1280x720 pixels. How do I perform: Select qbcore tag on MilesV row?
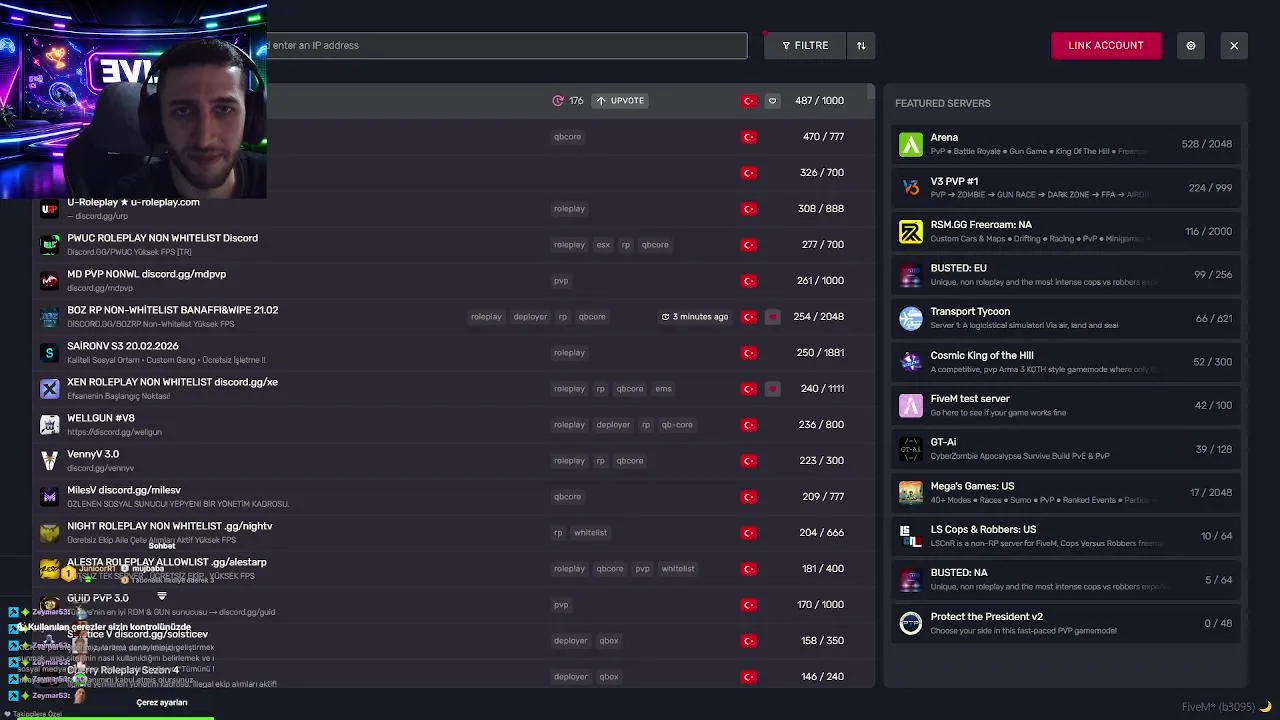(567, 496)
